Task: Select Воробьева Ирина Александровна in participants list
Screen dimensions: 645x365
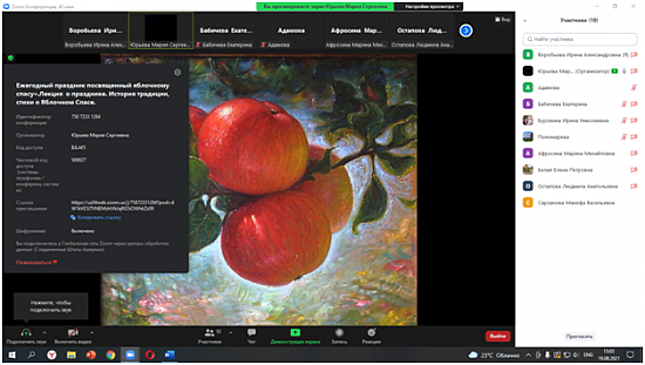Action: tap(580, 55)
